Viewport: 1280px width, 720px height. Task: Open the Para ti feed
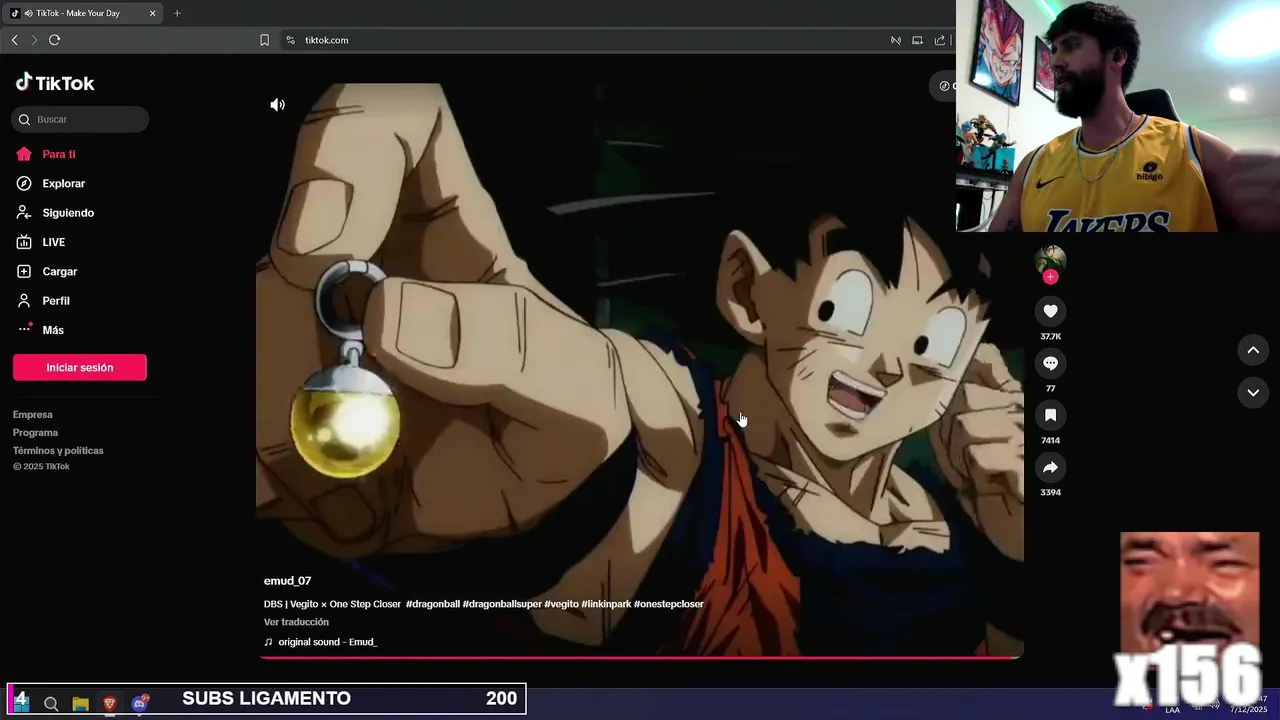click(x=46, y=154)
